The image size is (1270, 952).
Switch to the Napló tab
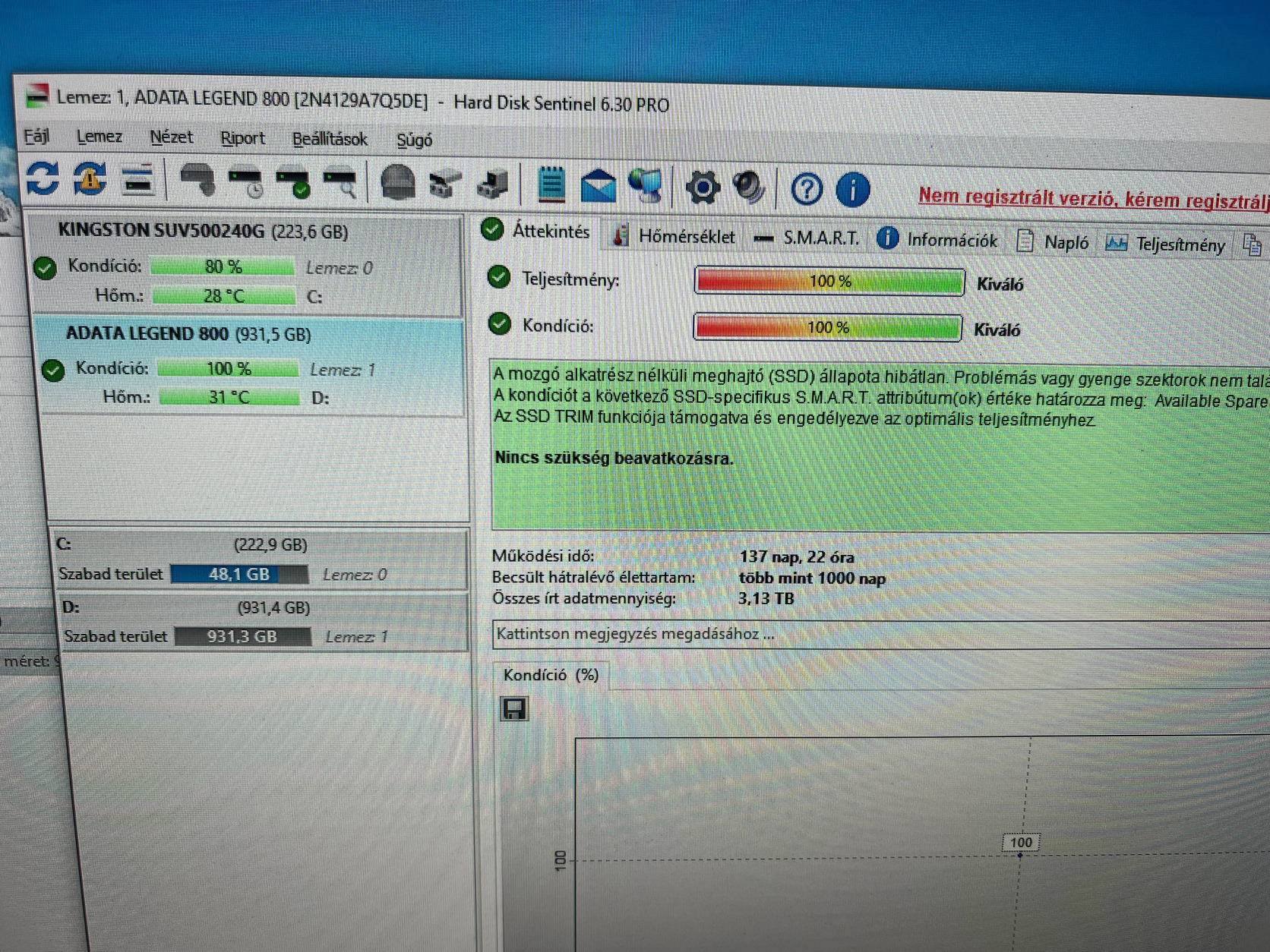(1053, 242)
